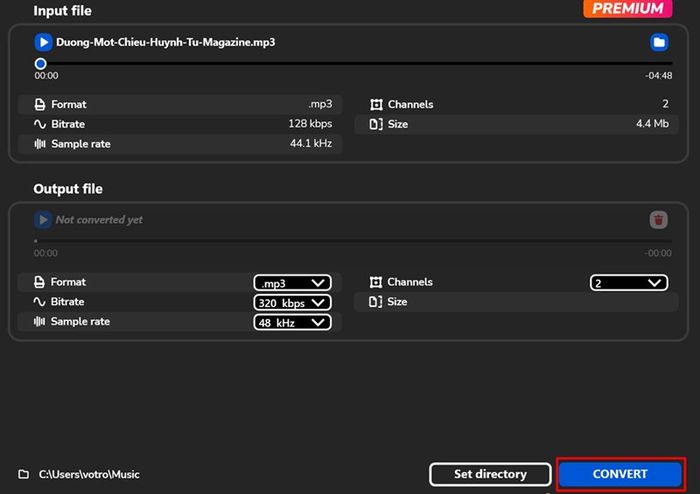700x494 pixels.
Task: Start conversion with the CONVERT button
Action: [x=620, y=474]
